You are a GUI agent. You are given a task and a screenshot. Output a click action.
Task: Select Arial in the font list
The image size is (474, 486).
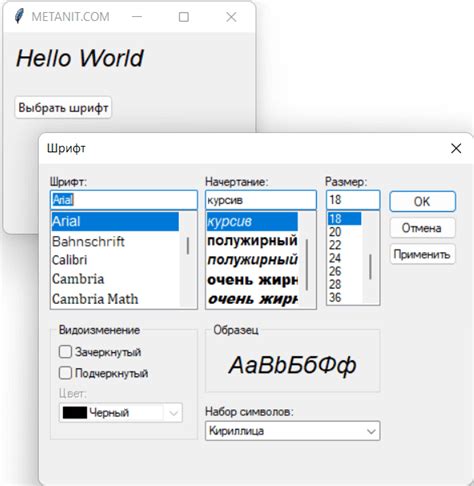[x=115, y=221]
